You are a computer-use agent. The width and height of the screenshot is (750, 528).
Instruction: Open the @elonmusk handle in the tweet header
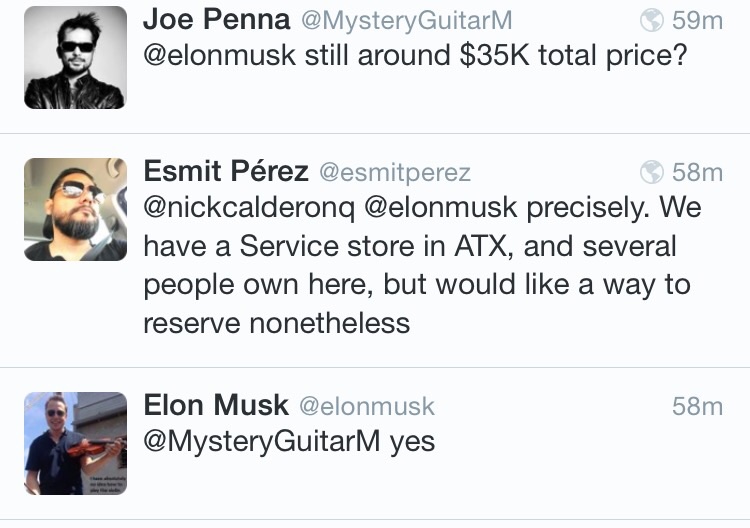[367, 407]
